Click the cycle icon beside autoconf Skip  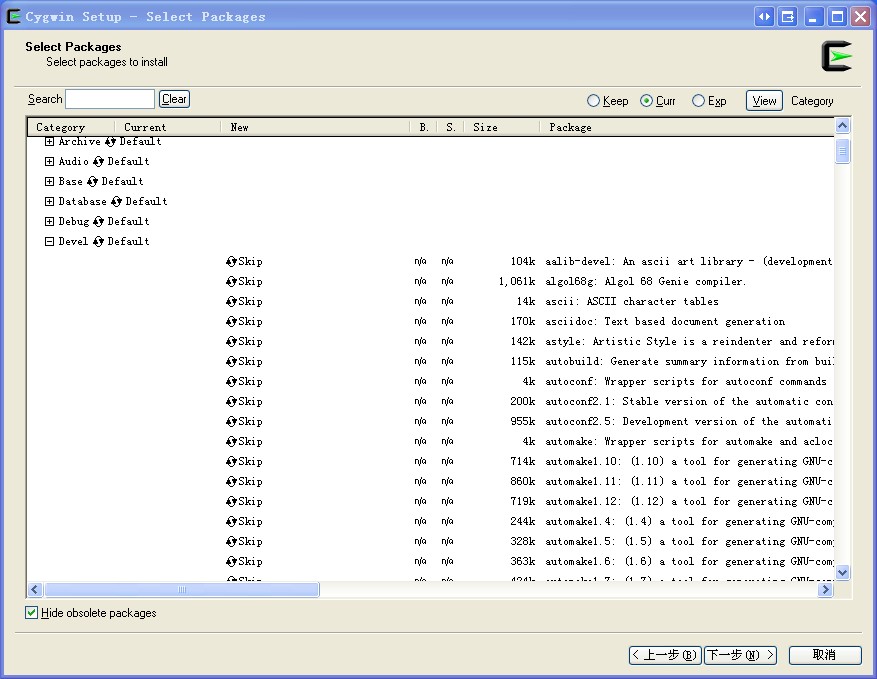click(231, 381)
